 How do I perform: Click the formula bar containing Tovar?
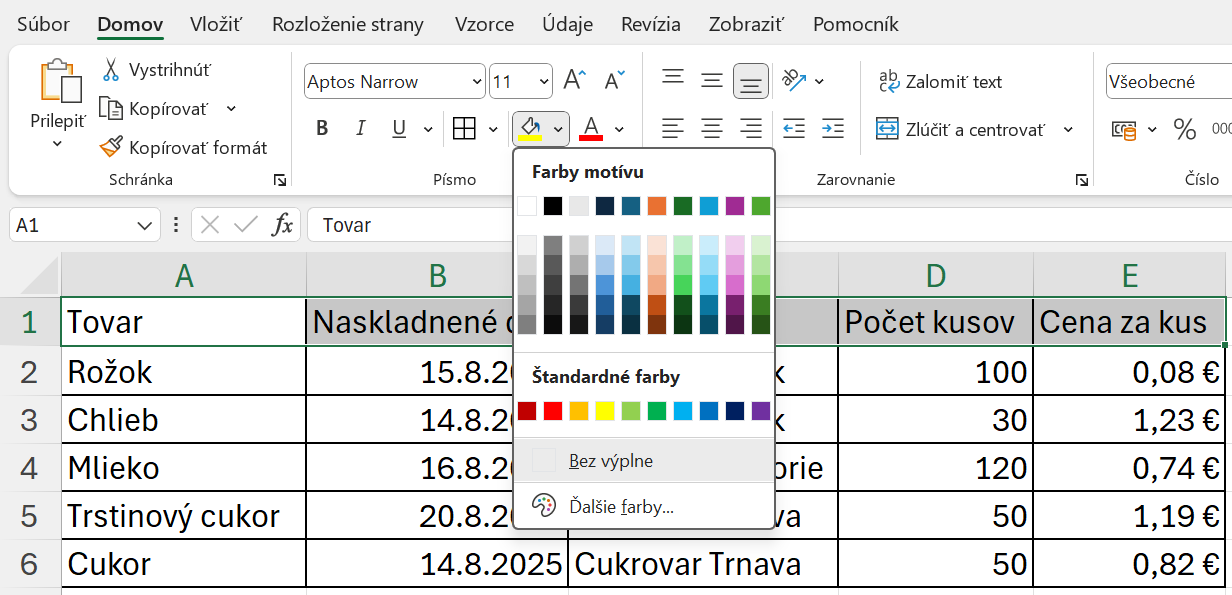(x=769, y=225)
